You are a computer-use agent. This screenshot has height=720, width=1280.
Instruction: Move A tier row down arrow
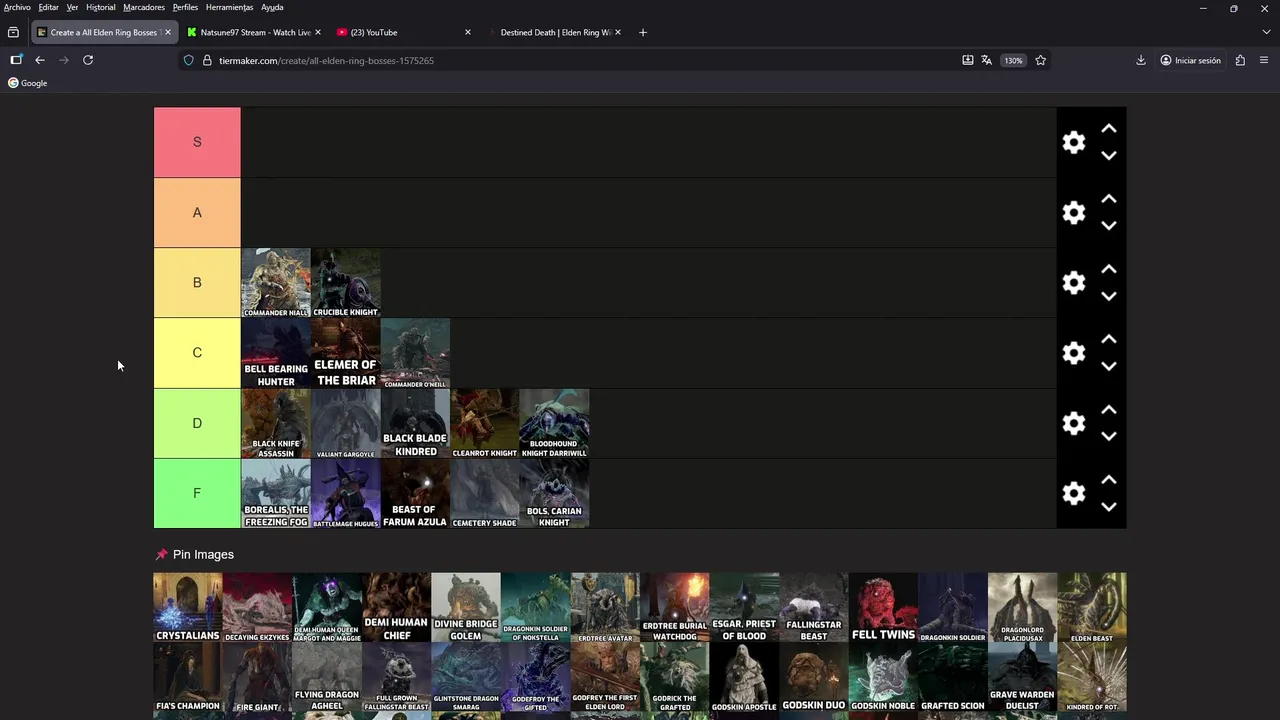point(1108,226)
